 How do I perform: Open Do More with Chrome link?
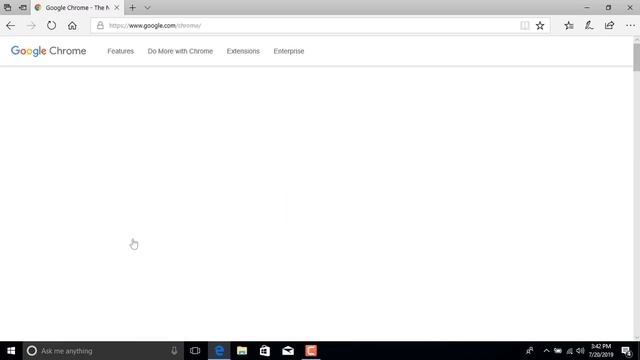pos(180,51)
